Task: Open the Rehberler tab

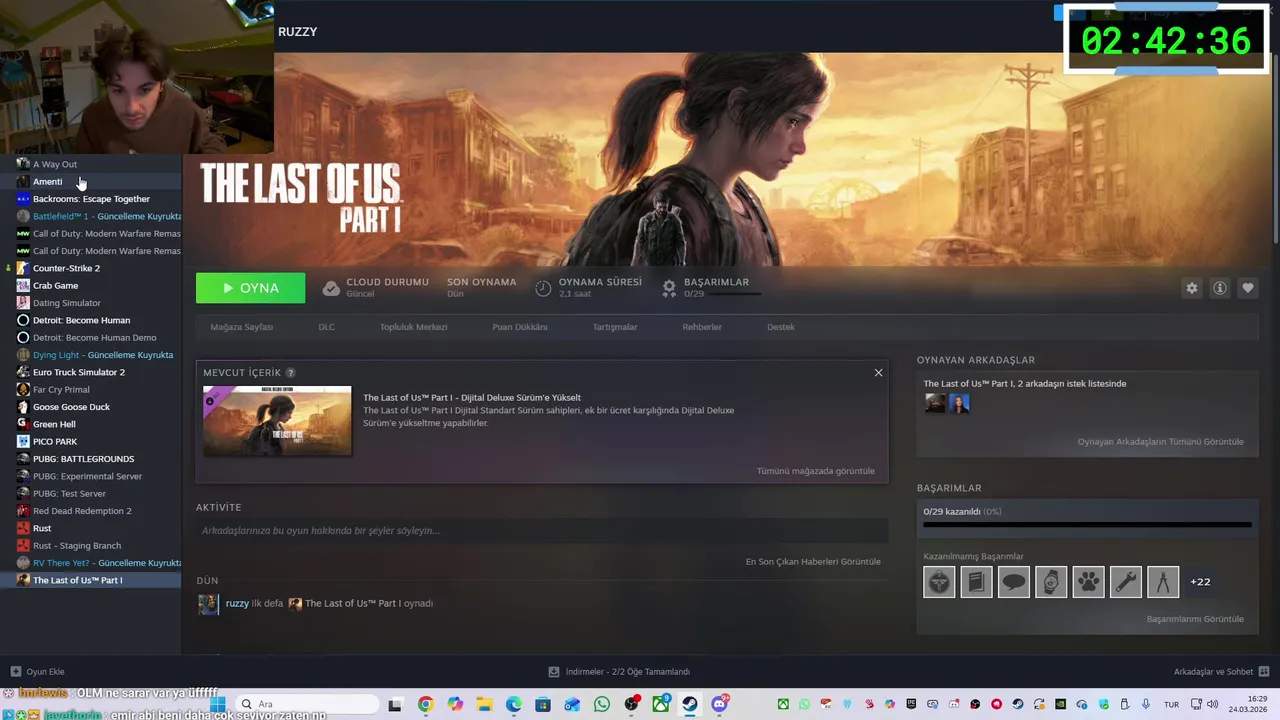Action: coord(702,327)
